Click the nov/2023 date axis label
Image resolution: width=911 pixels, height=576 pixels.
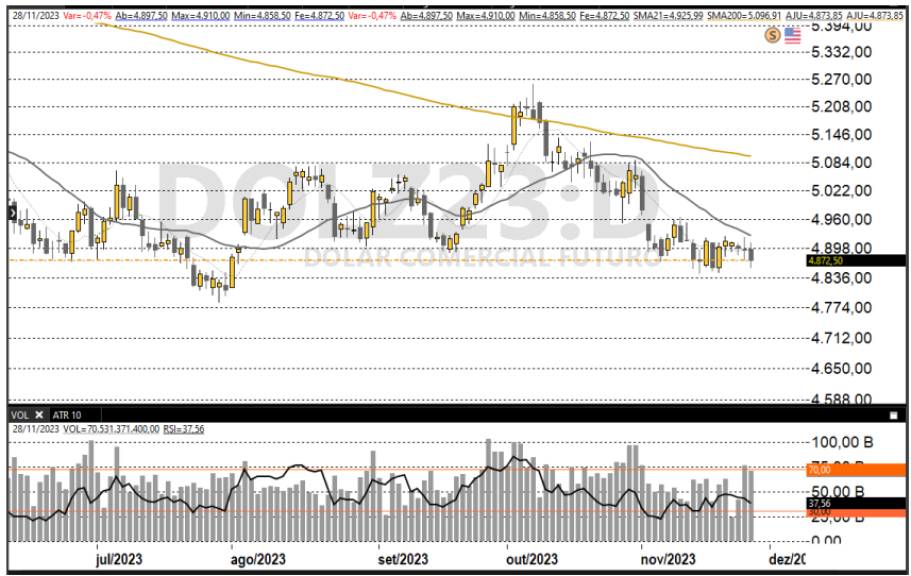coord(667,559)
